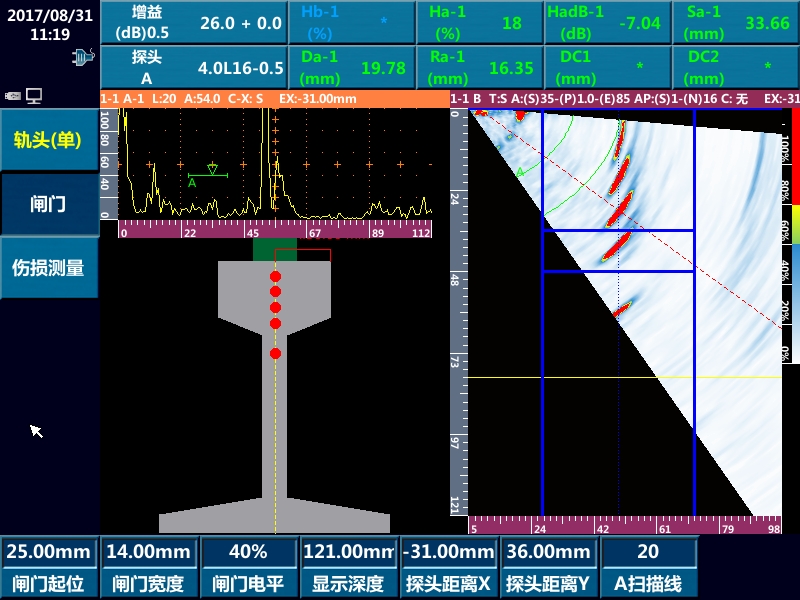This screenshot has height=600, width=800.
Task: Open the 轨头(单) menu
Action: pyautogui.click(x=49, y=139)
